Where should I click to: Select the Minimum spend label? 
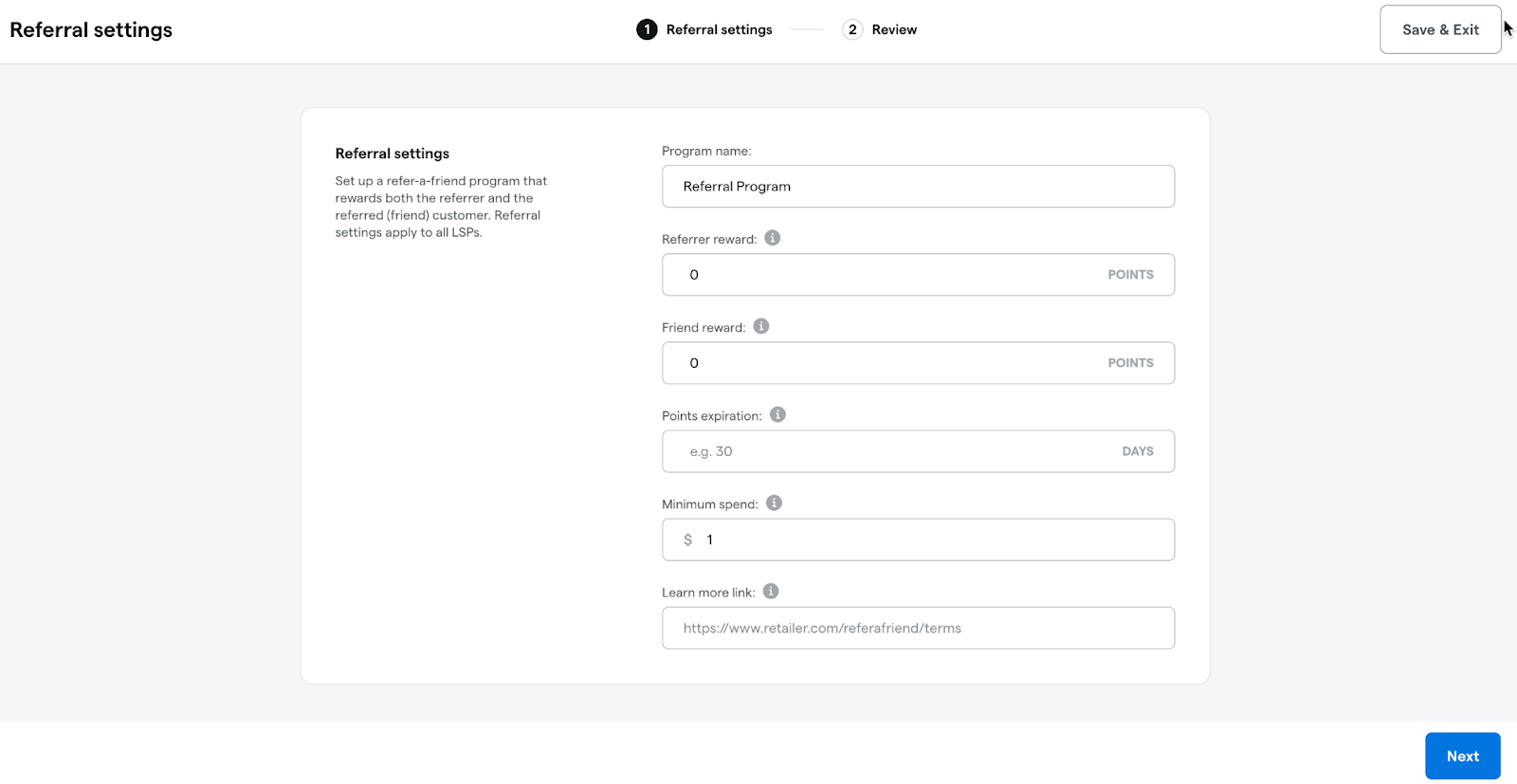710,503
